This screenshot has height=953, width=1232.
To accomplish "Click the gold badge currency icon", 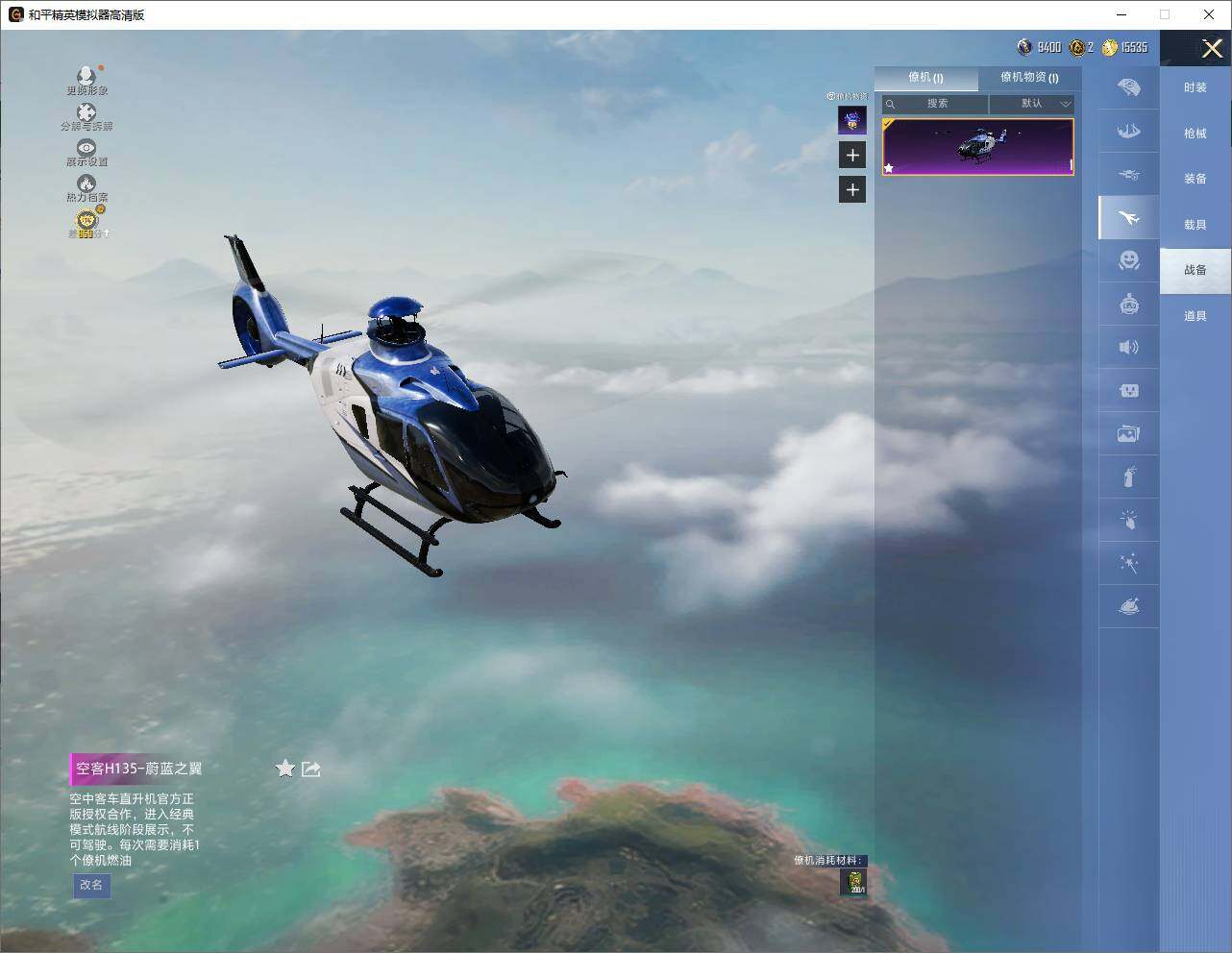I will pyautogui.click(x=1077, y=47).
